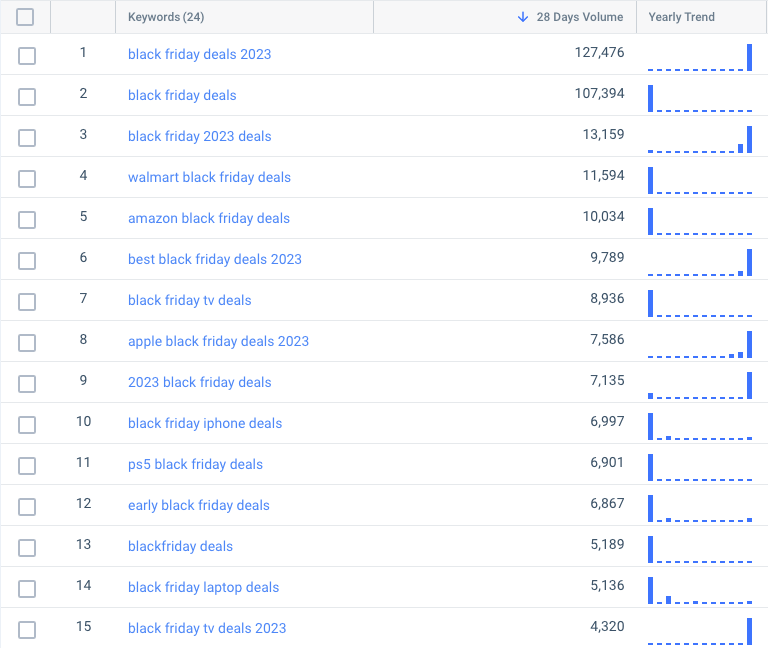Tick the best black friday deals 2023 checkbox

tap(27, 261)
